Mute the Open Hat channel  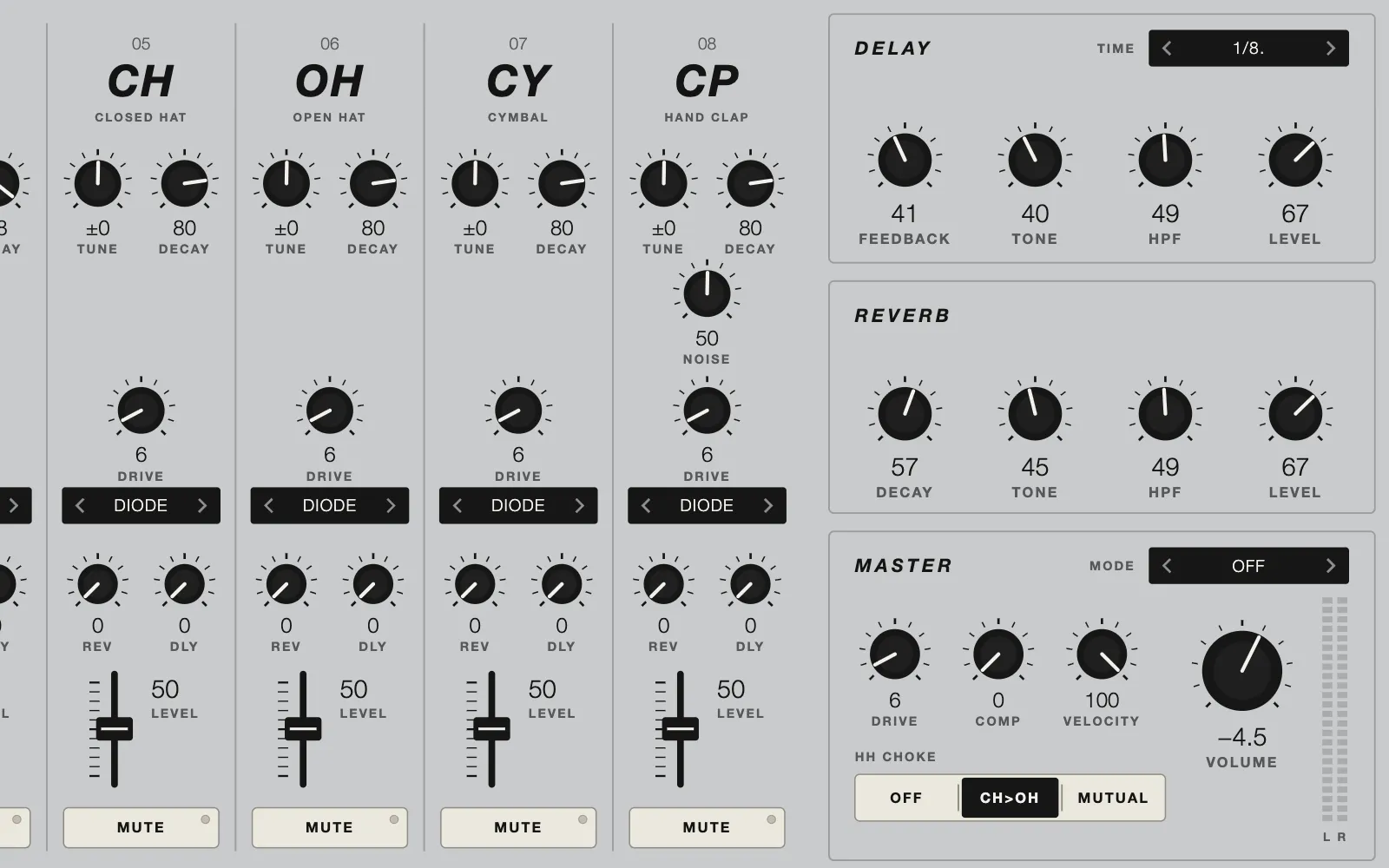pyautogui.click(x=329, y=827)
